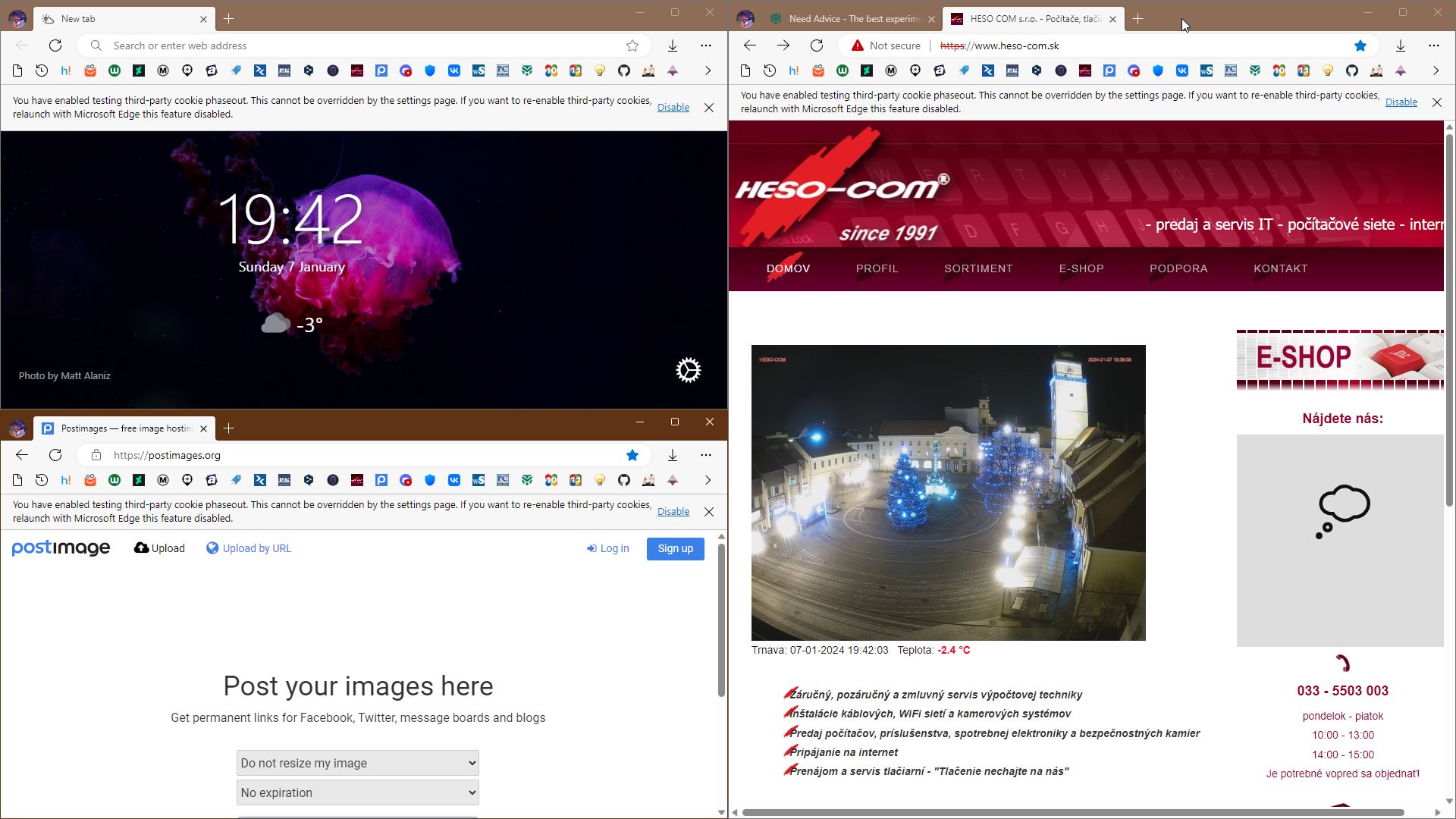Click the HESO COM horizontal scrollbar
This screenshot has width=1456, height=819.
[x=1072, y=812]
